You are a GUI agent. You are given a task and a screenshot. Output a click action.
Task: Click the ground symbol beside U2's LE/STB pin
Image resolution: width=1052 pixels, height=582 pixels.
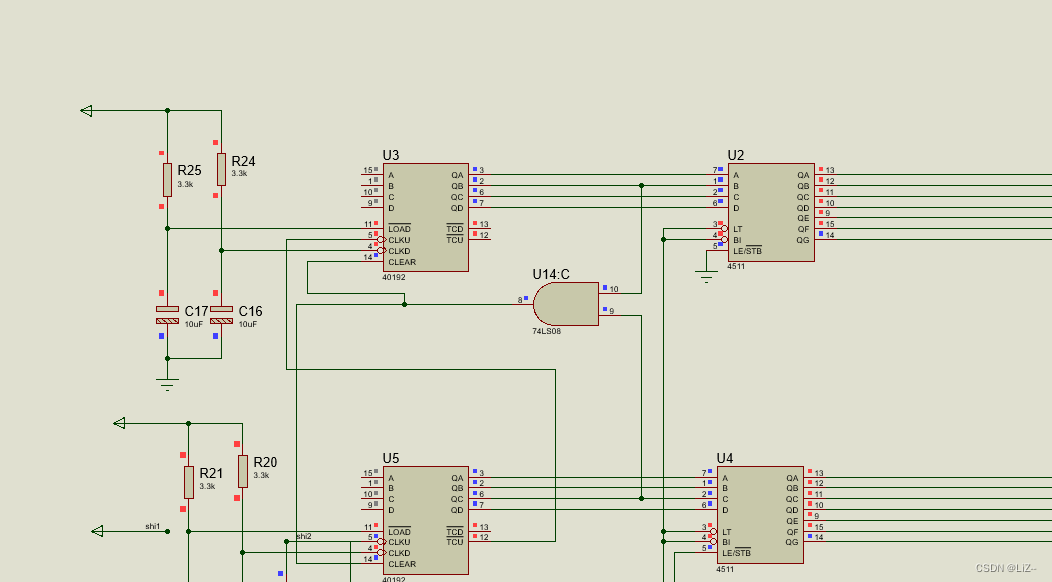coord(706,277)
